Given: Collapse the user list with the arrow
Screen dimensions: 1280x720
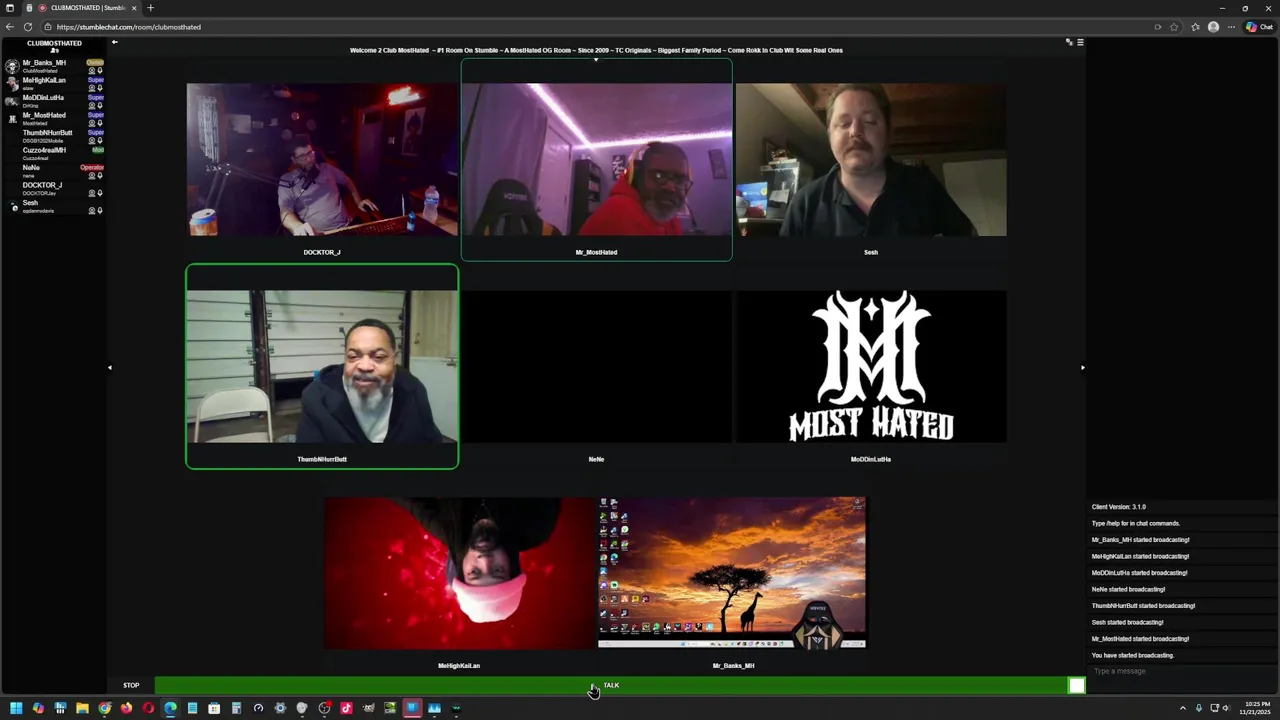Looking at the screenshot, I should click(x=114, y=42).
